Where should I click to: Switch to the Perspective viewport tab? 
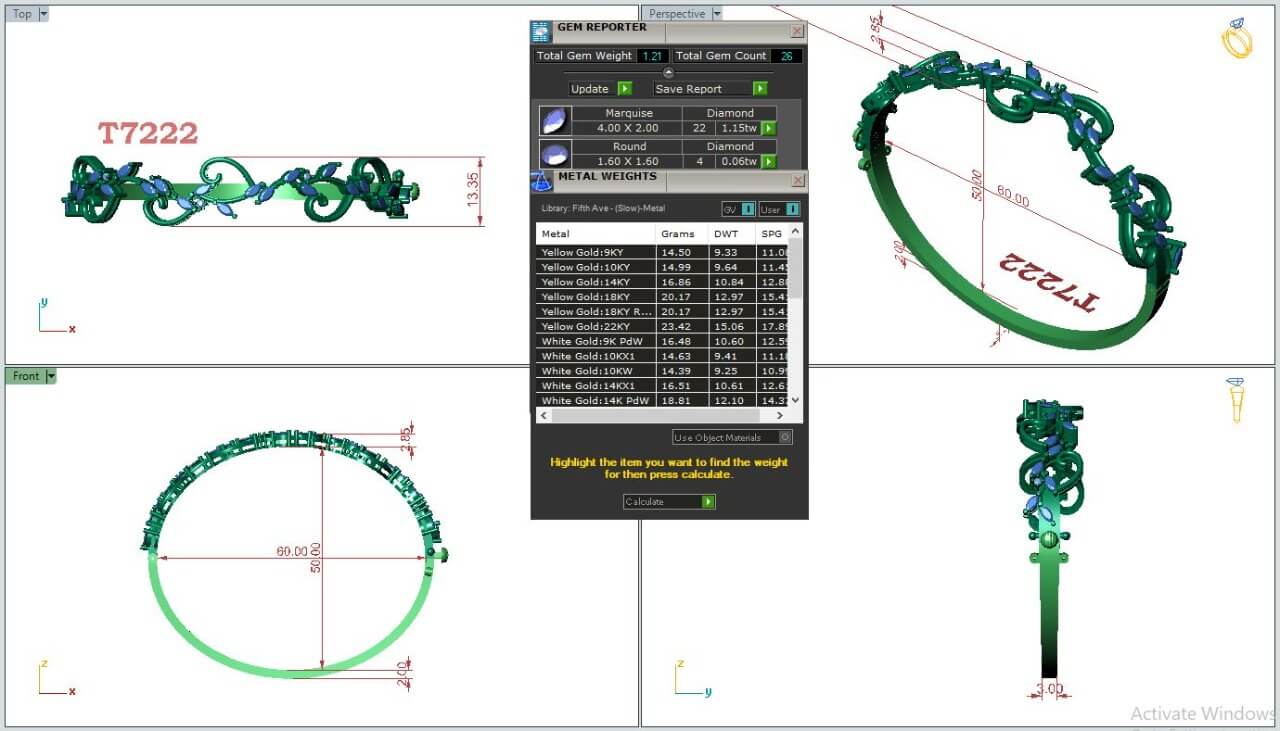[x=677, y=14]
